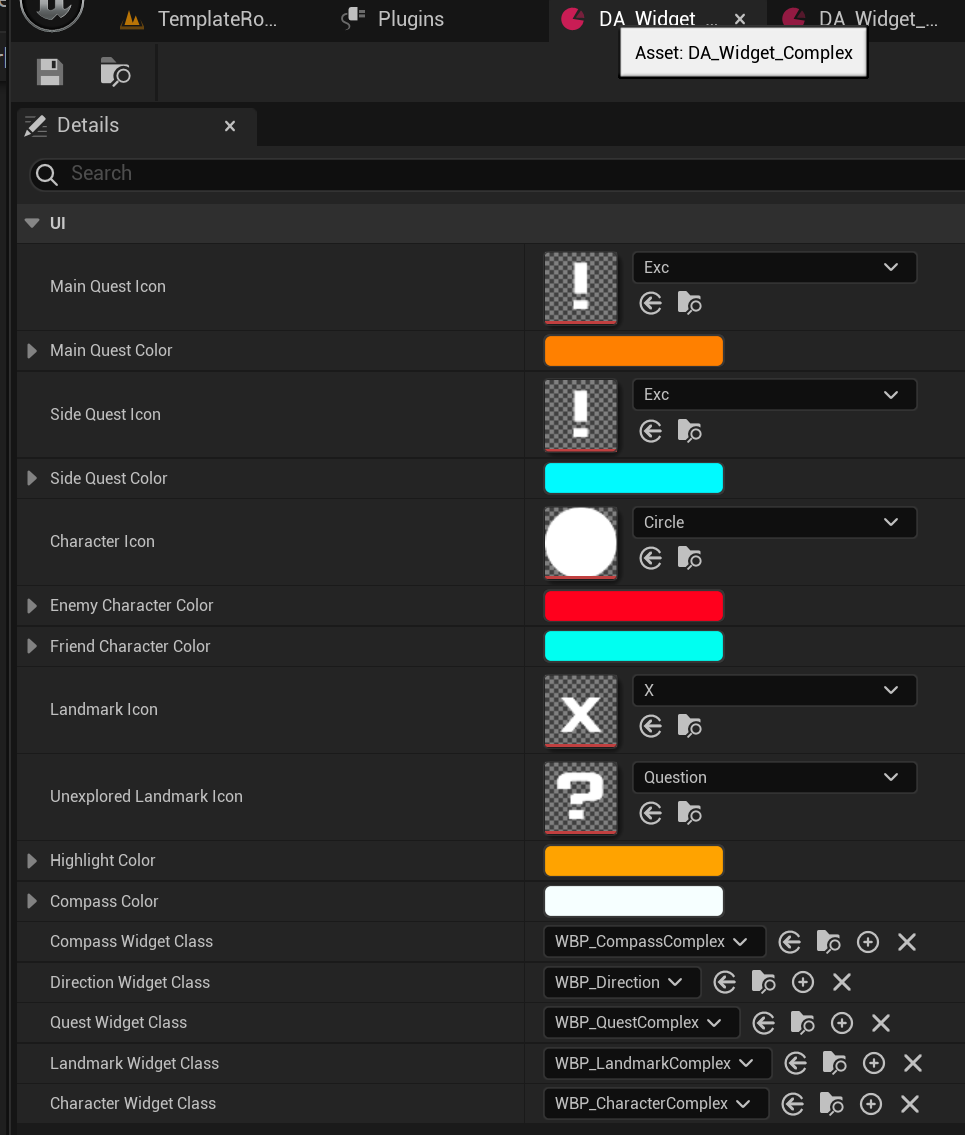The image size is (965, 1135).
Task: Browse to asset in Content Browser from toolbar
Action: (114, 72)
